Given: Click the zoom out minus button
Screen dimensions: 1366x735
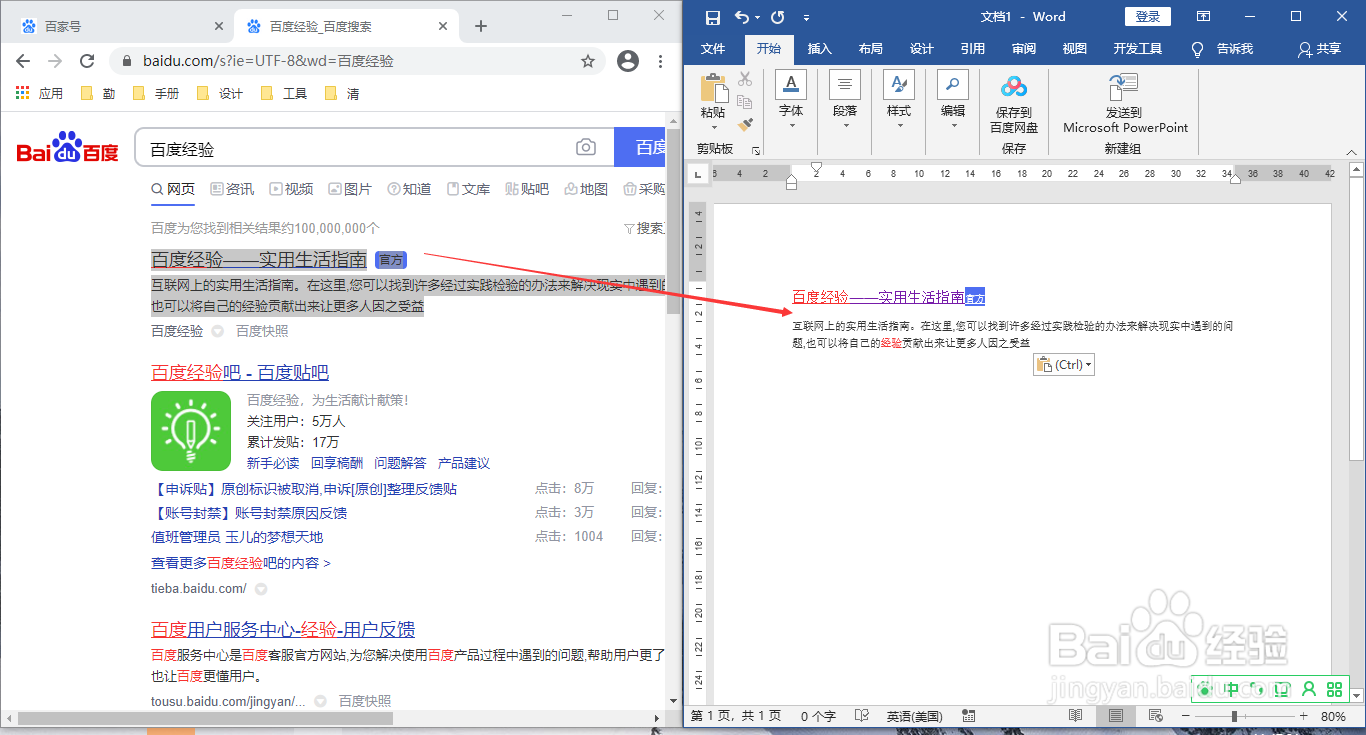Looking at the screenshot, I should [x=1185, y=716].
